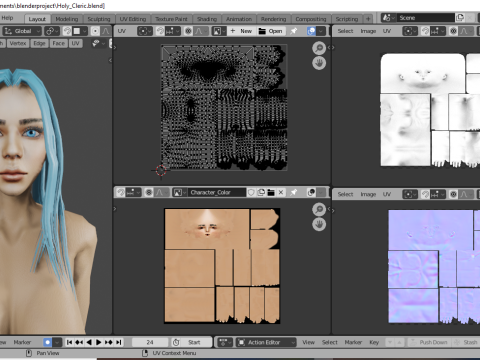Click the new image copy icon beside Character_Color
This screenshot has width=480, height=360.
[x=261, y=192]
